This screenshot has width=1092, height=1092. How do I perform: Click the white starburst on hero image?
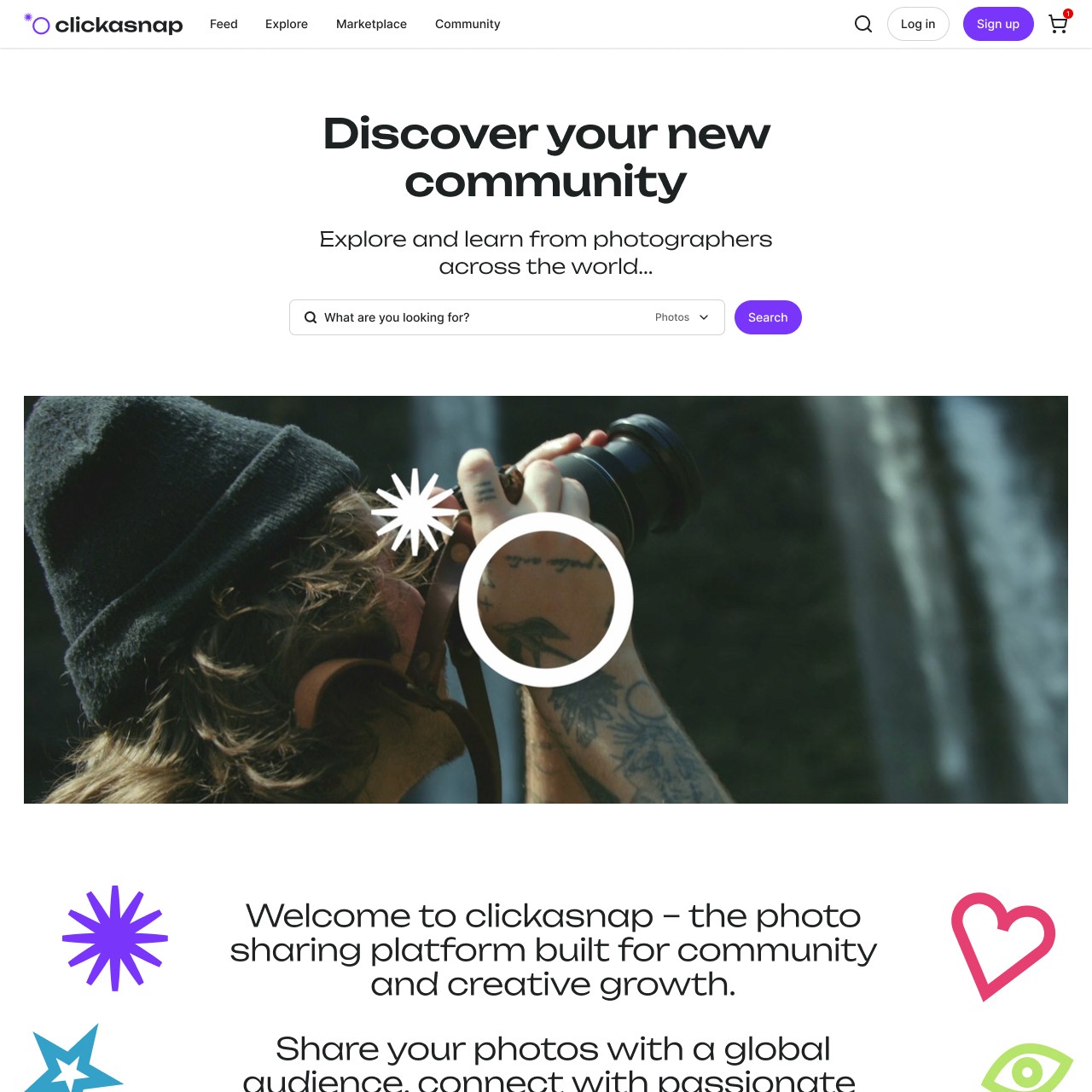click(415, 512)
